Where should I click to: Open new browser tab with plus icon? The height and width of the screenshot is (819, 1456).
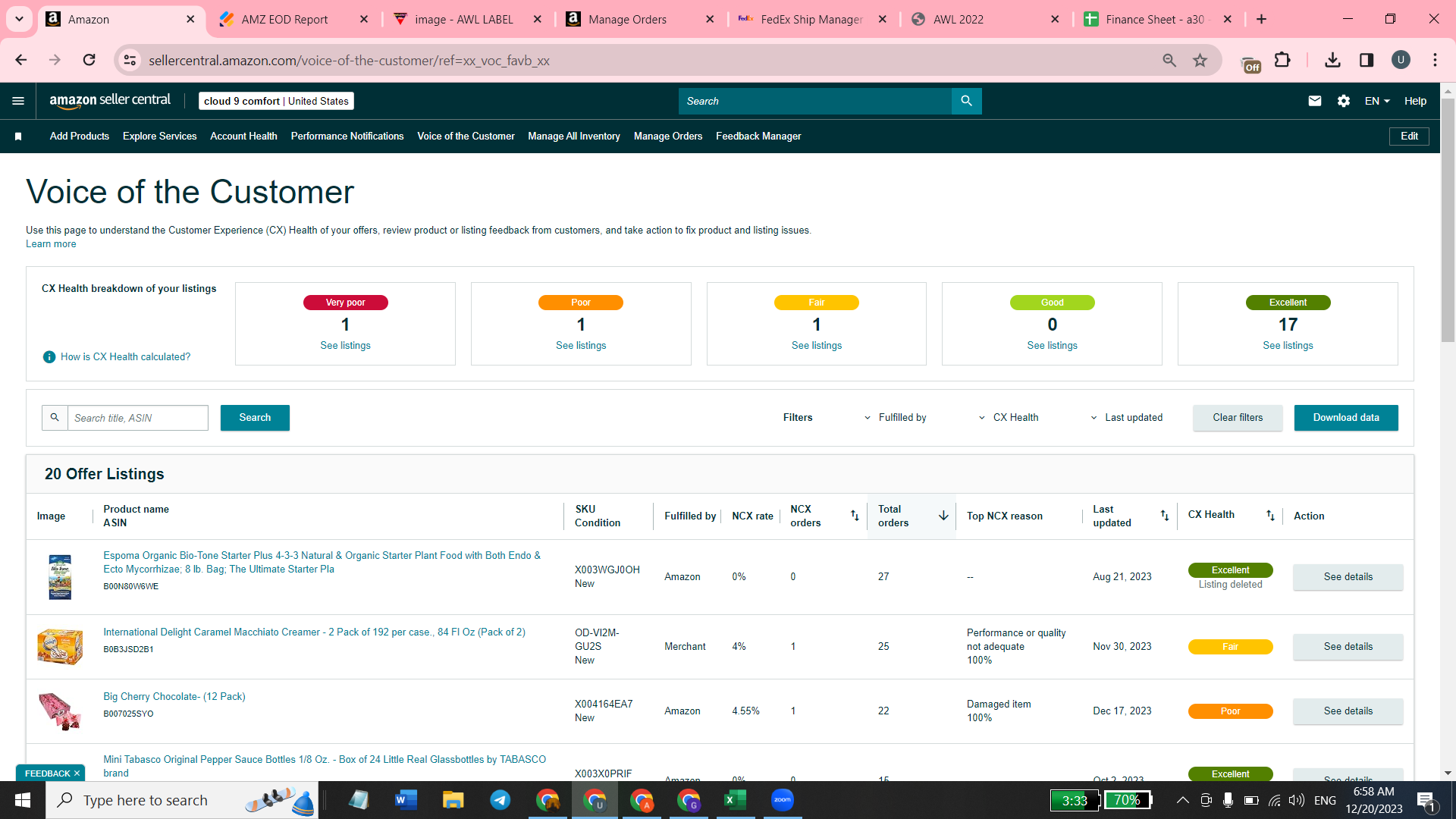click(x=1262, y=19)
